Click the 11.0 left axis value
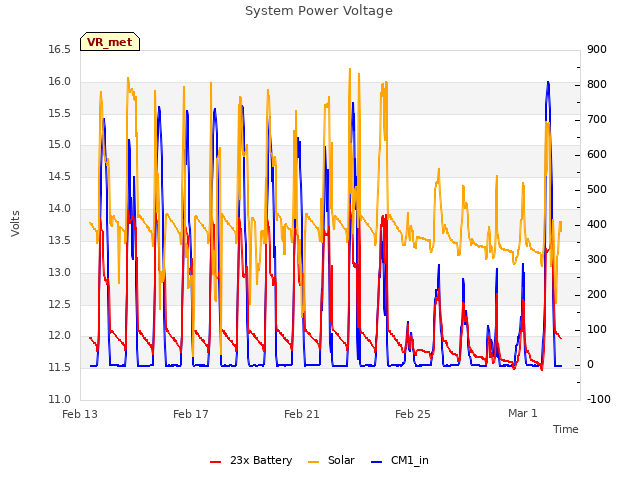Viewport: 640px width, 480px height. [60, 400]
